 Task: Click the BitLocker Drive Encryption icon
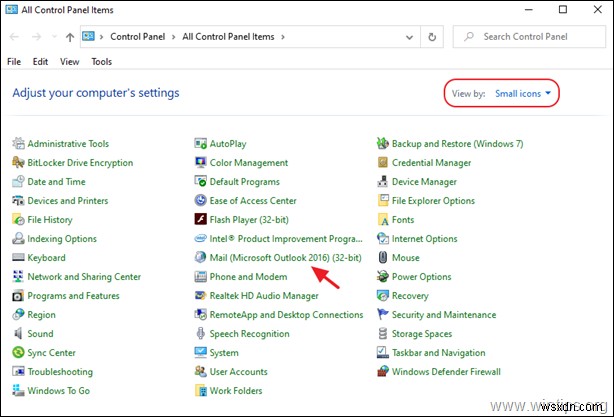coord(18,163)
